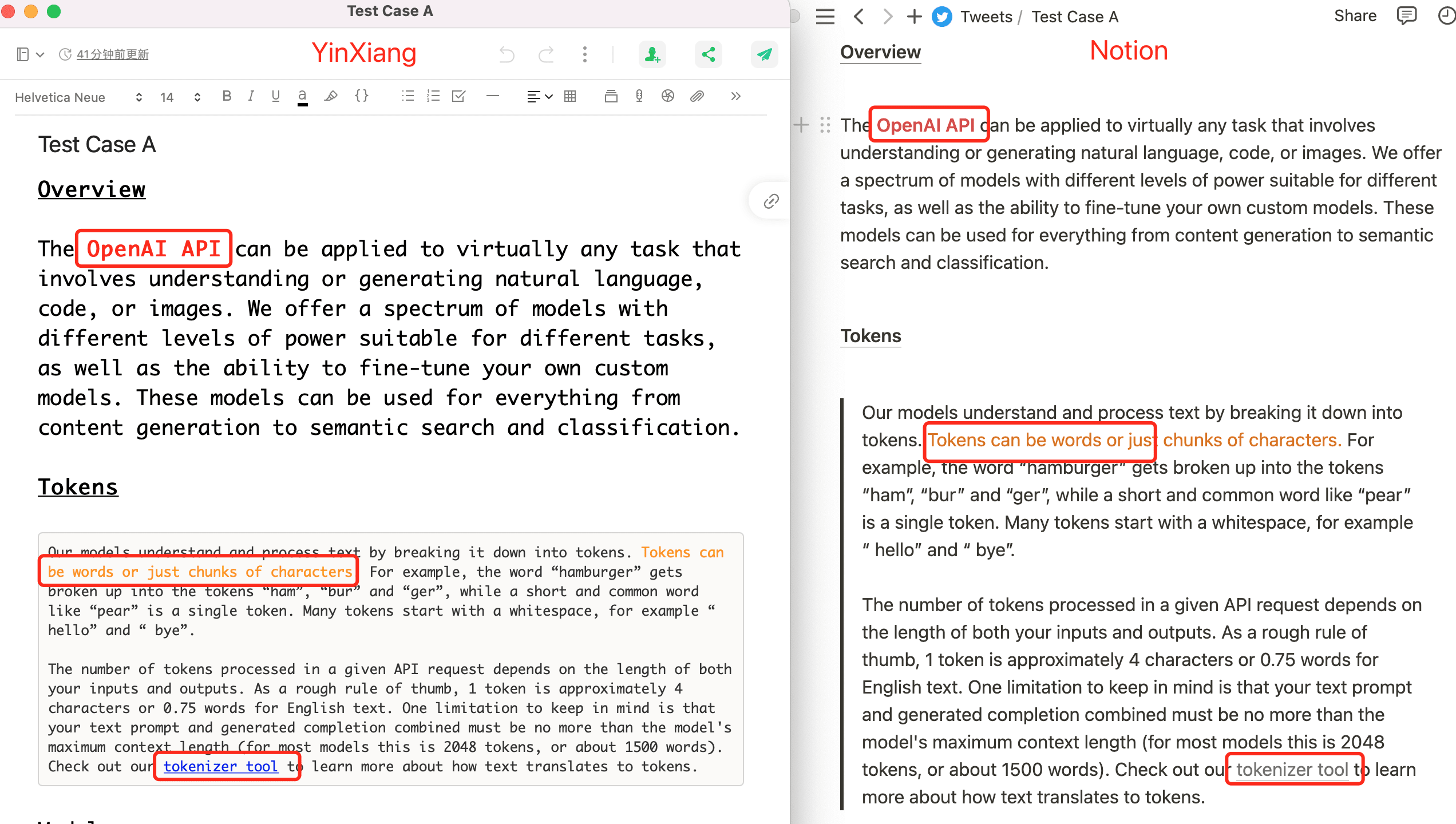Open Notion's hamburger sidebar menu

pos(825,16)
